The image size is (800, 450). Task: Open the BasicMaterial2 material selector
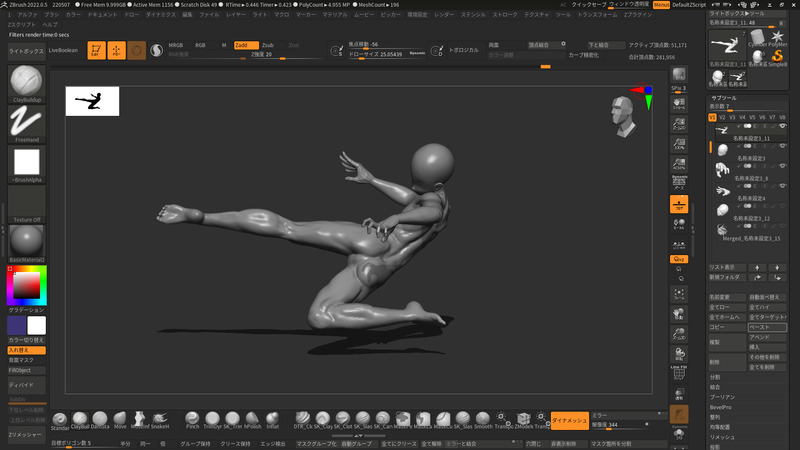coord(28,242)
